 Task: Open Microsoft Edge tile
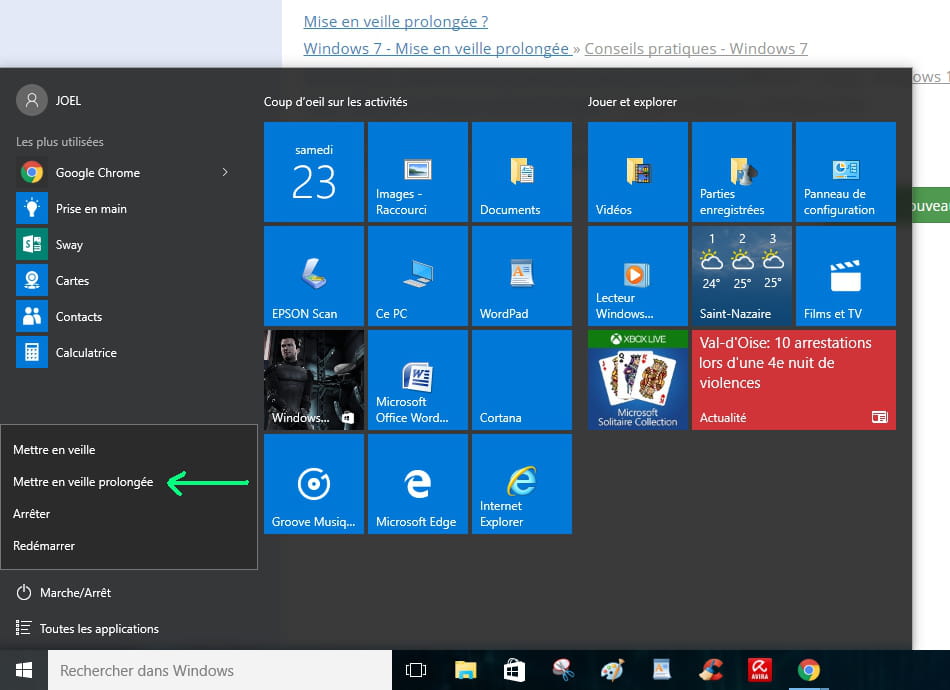pos(417,483)
